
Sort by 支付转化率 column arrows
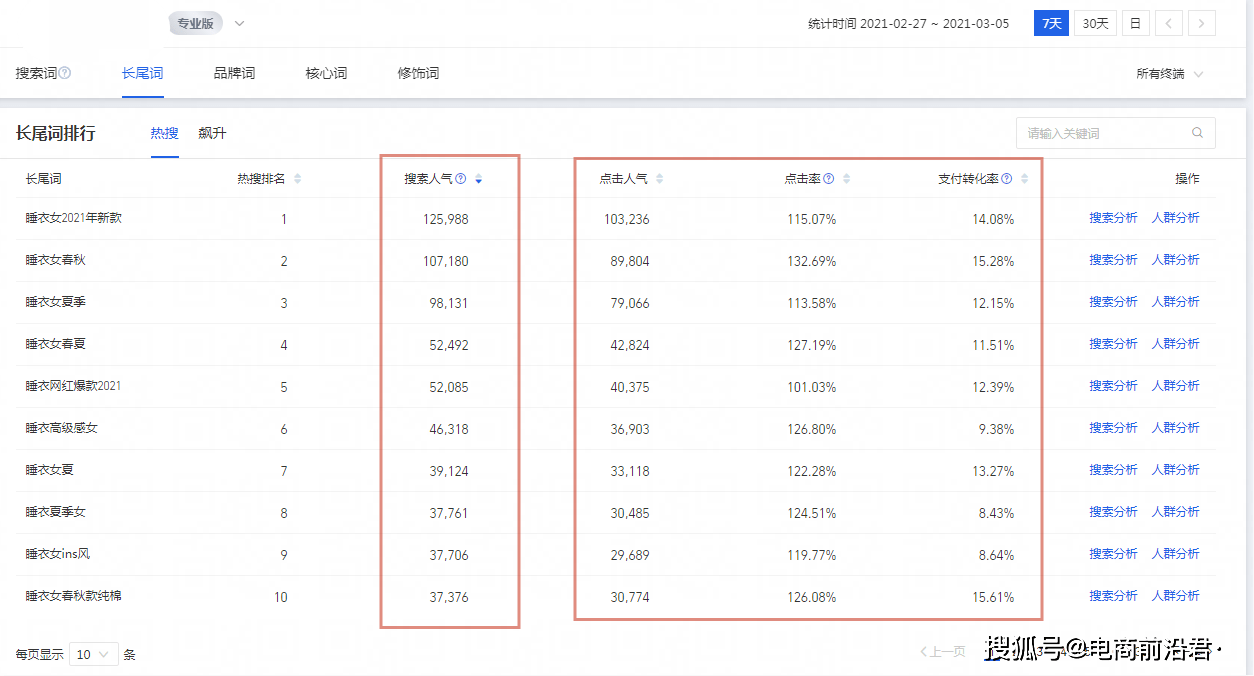[1025, 179]
